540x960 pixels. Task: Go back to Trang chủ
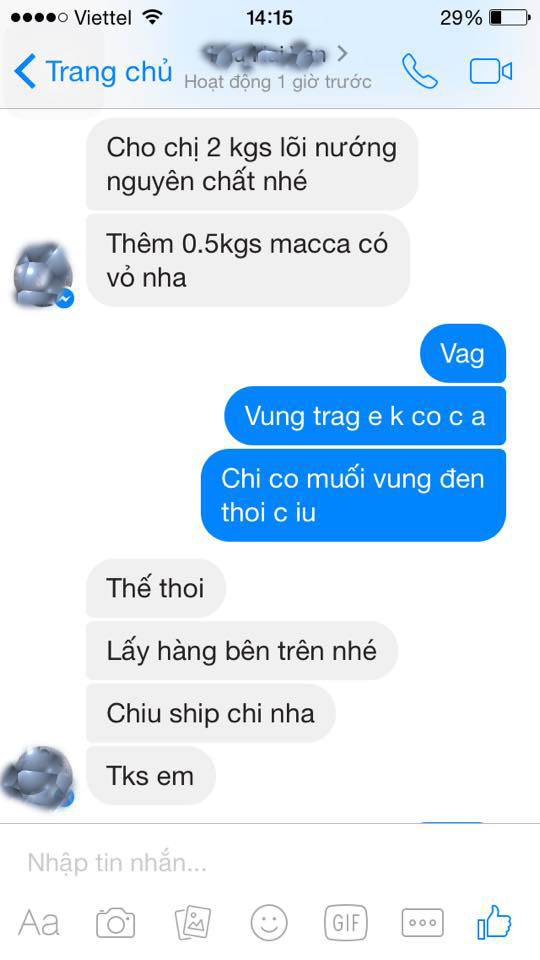click(93, 72)
